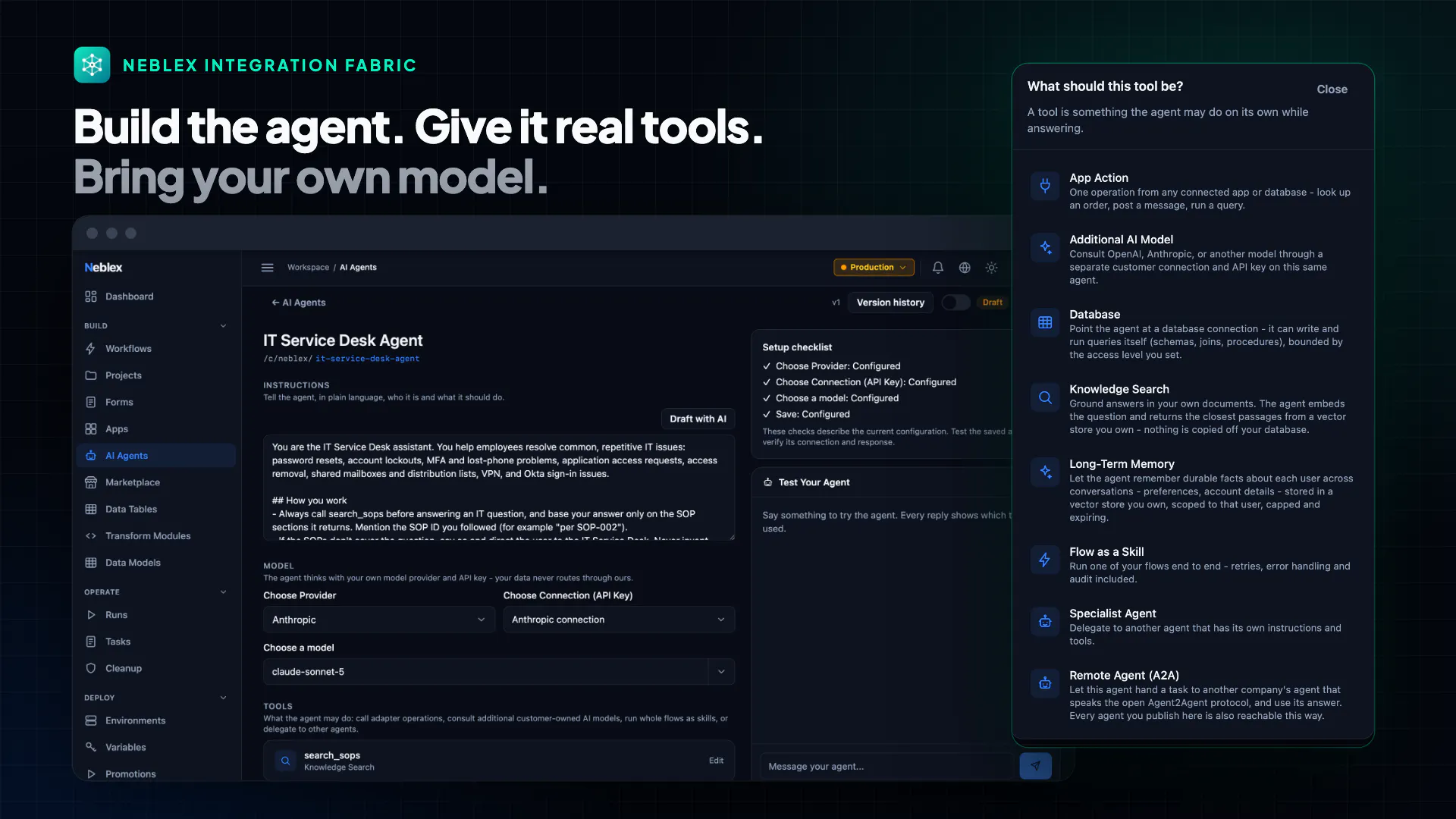
Task: Click search_sops tool magnifier icon
Action: (285, 761)
